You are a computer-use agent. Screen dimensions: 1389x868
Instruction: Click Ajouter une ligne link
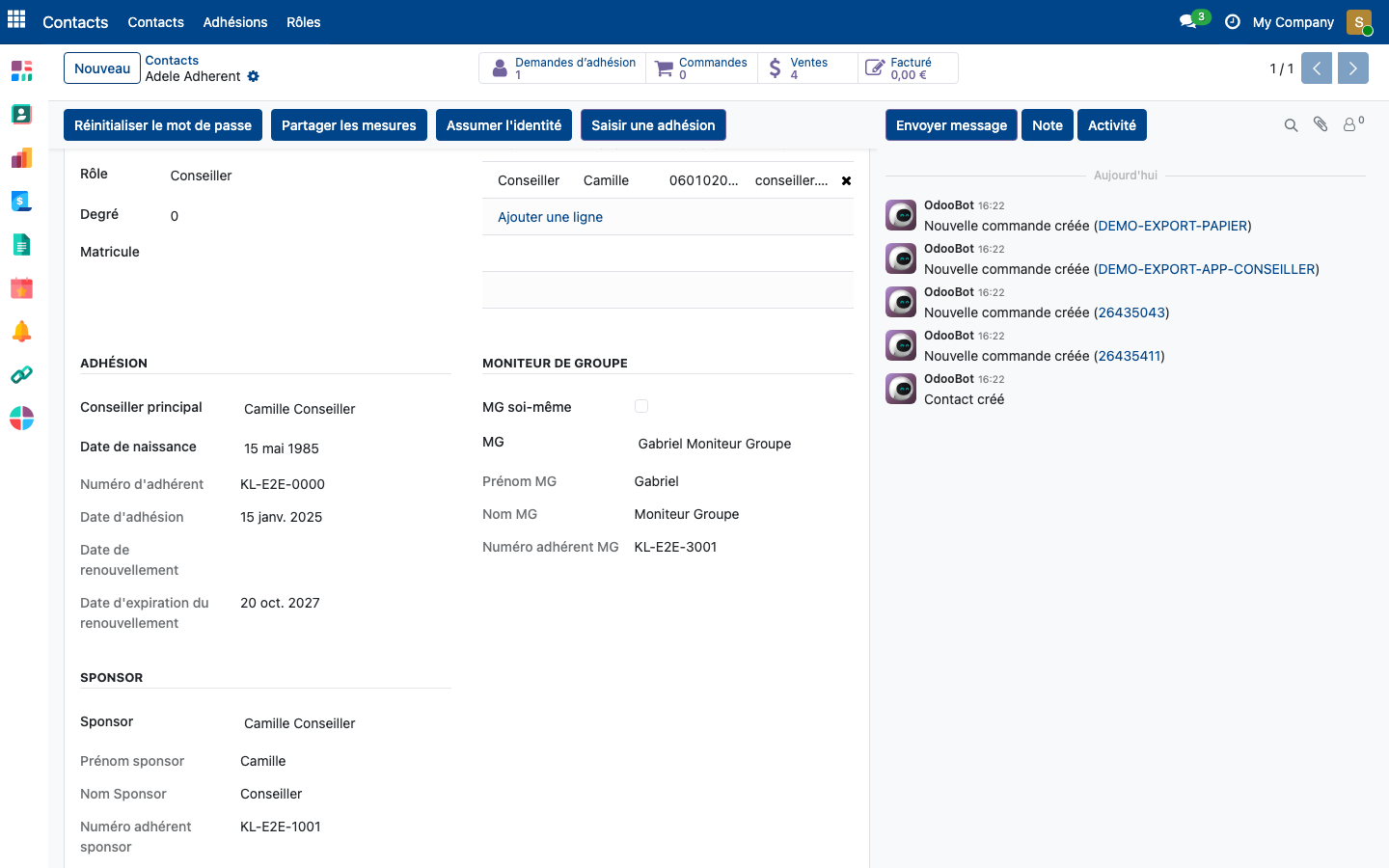(550, 217)
